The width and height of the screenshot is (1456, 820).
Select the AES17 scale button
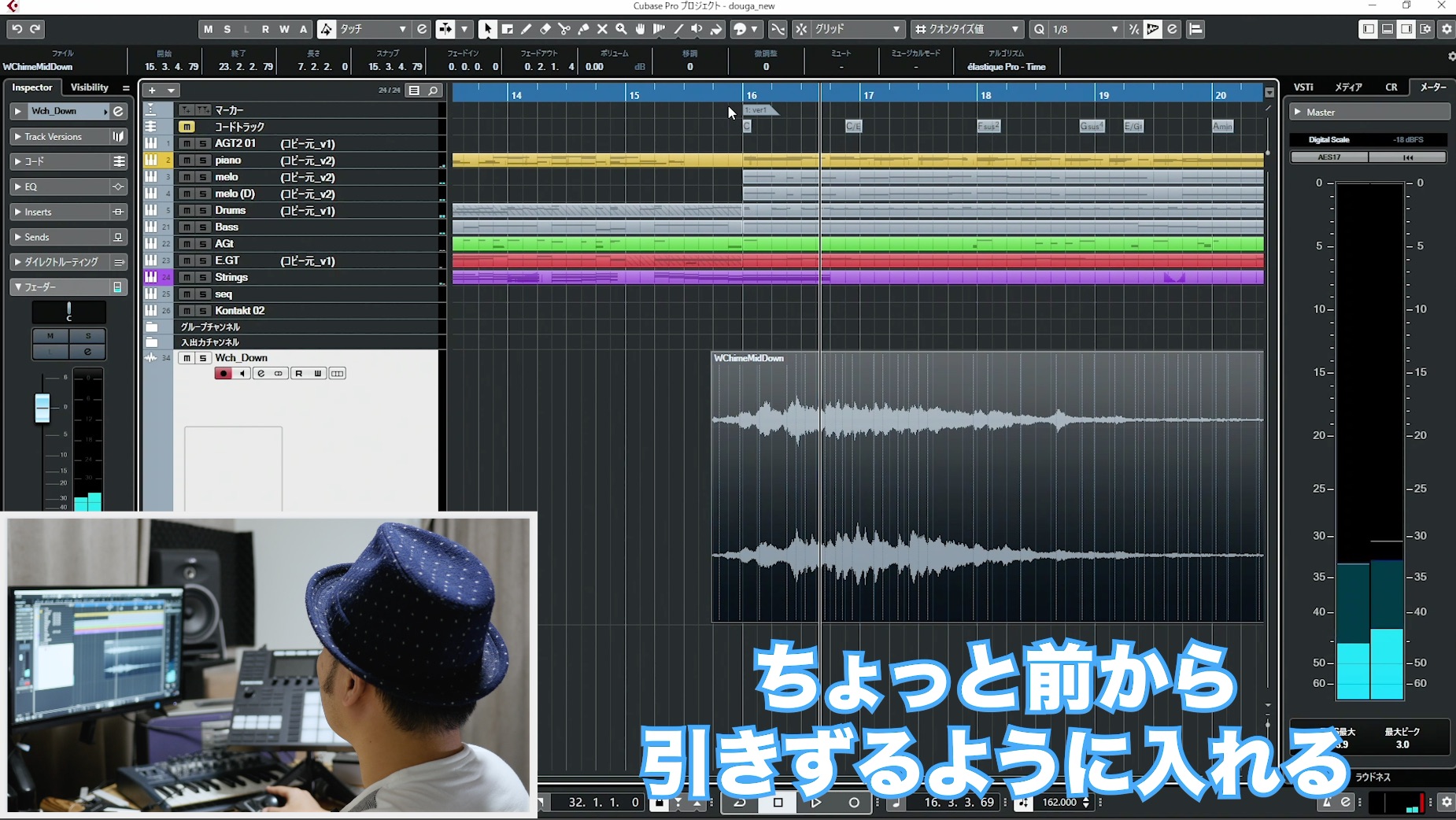coord(1329,157)
